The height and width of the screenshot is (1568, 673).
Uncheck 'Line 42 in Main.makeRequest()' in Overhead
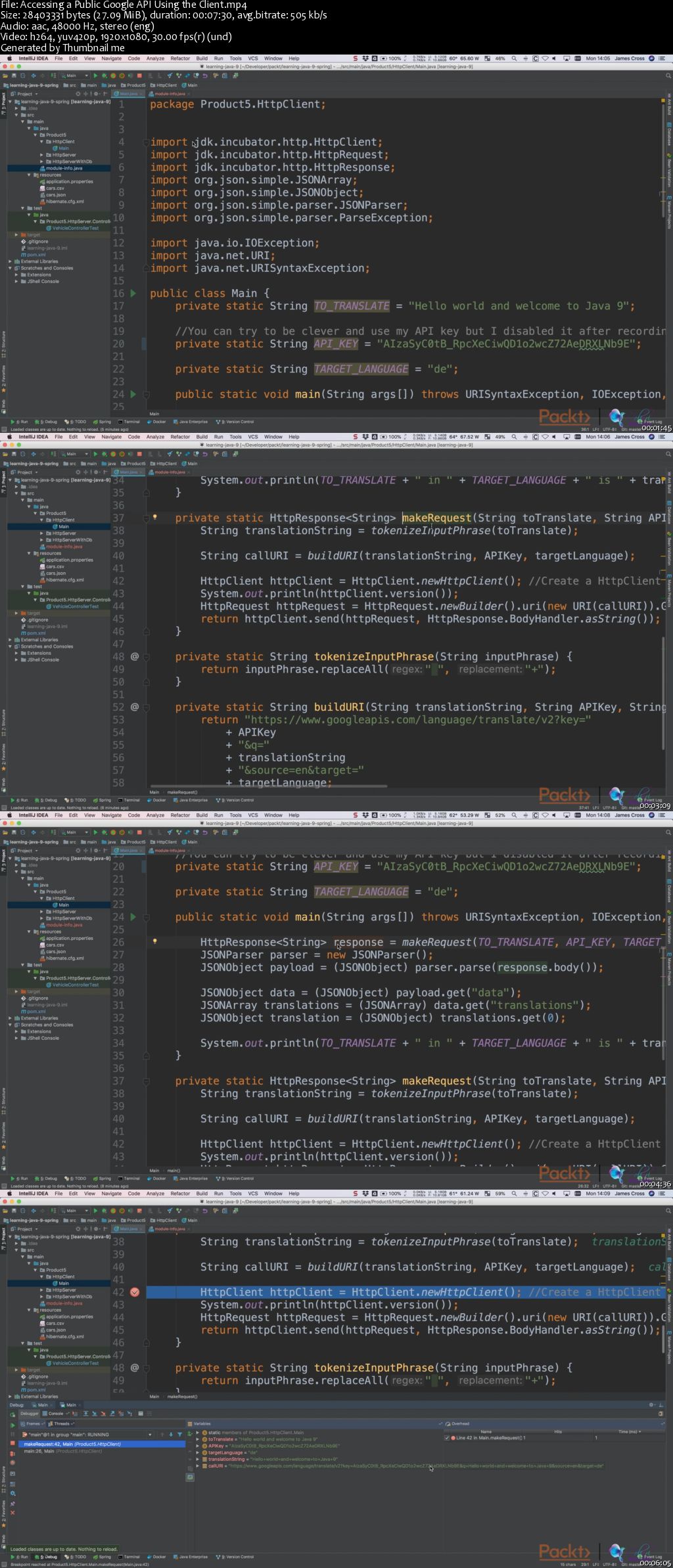446,1438
